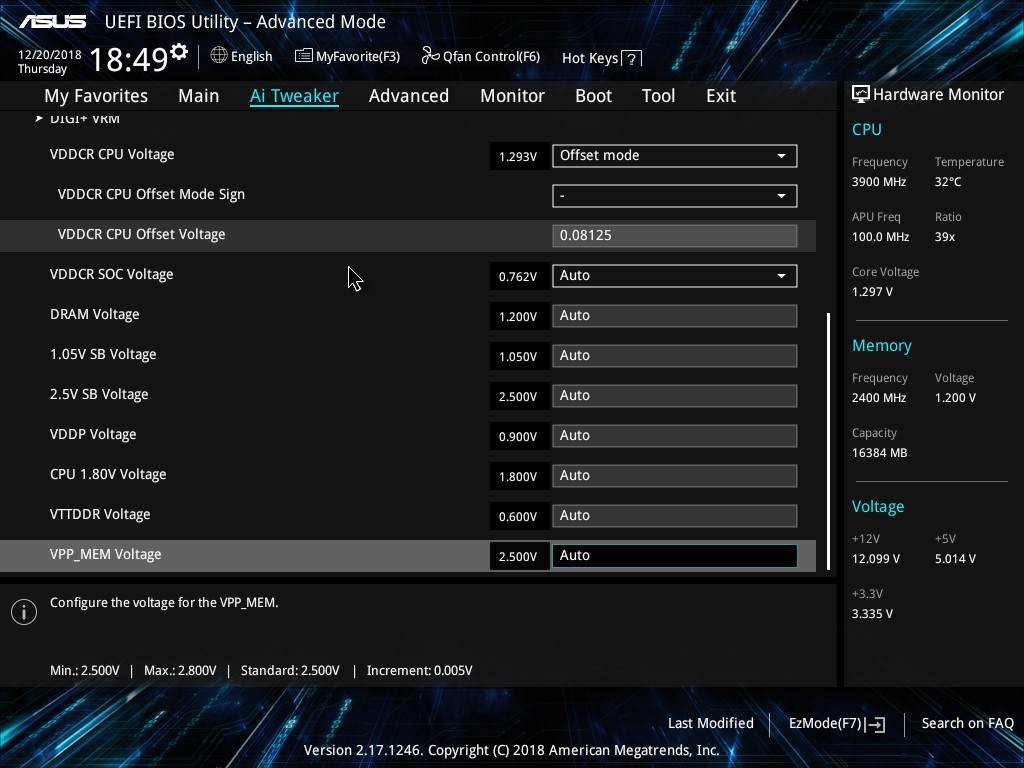Open the Monitor tab

[512, 96]
